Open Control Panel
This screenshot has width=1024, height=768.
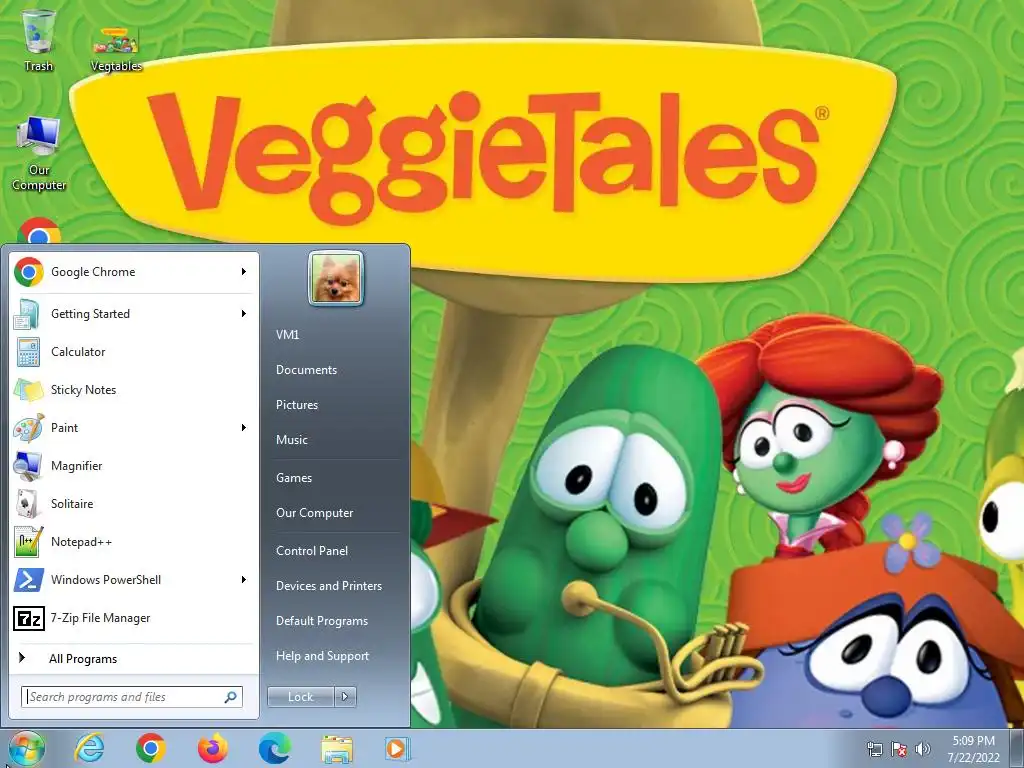pos(312,551)
